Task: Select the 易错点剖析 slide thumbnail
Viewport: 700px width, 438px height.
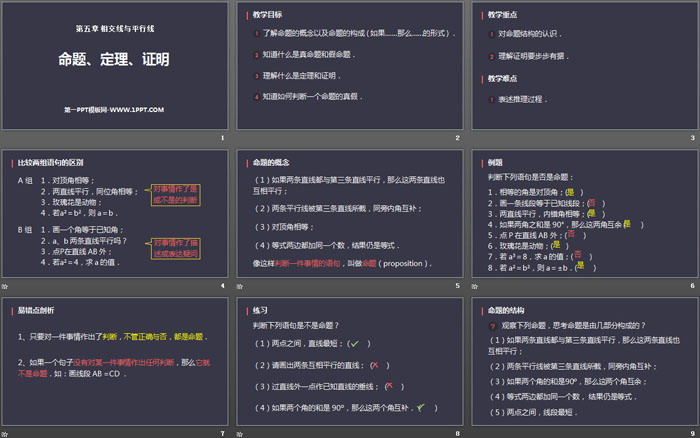Action: pyautogui.click(x=115, y=360)
